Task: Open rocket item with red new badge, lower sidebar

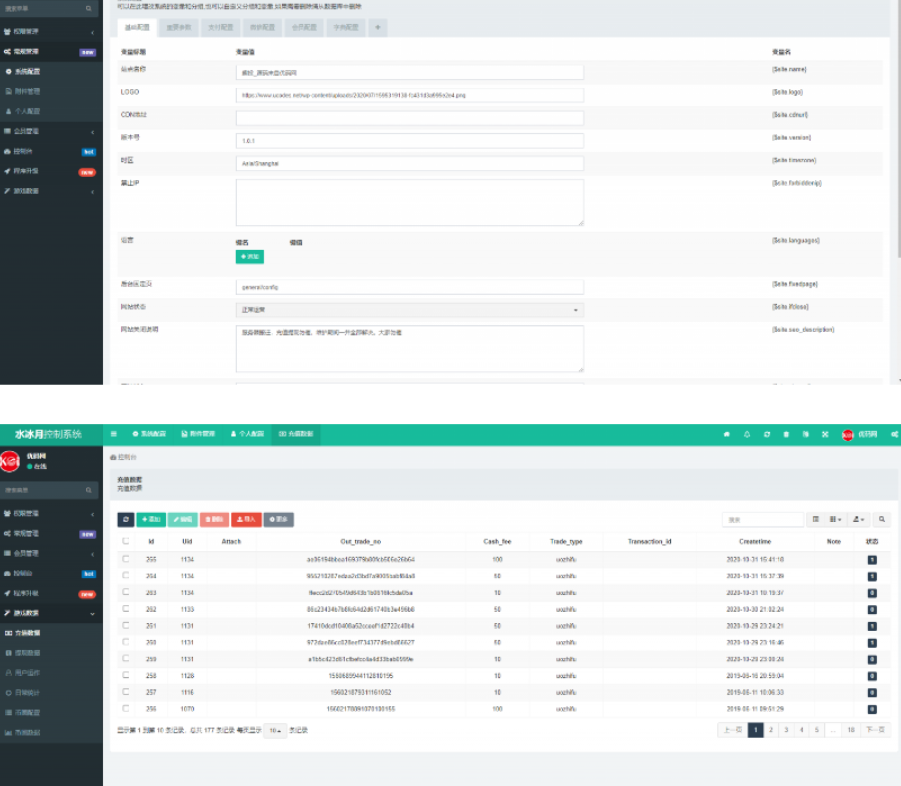Action: [x=51, y=594]
